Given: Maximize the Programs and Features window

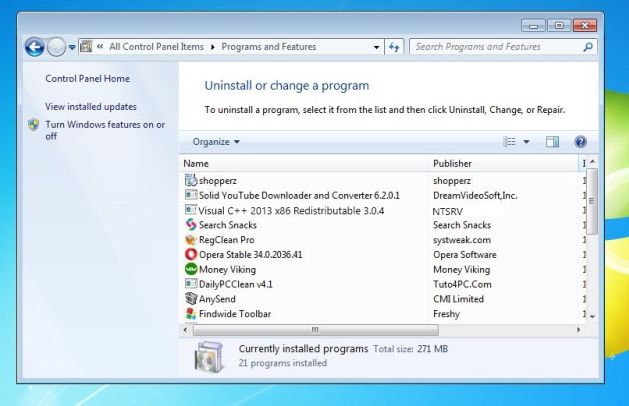Looking at the screenshot, I should pos(559,26).
